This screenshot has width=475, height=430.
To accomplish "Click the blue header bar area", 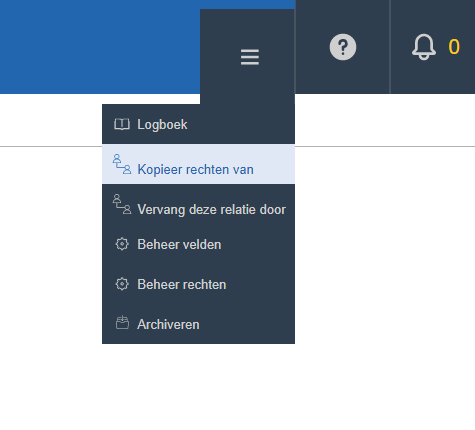I will pyautogui.click(x=100, y=47).
